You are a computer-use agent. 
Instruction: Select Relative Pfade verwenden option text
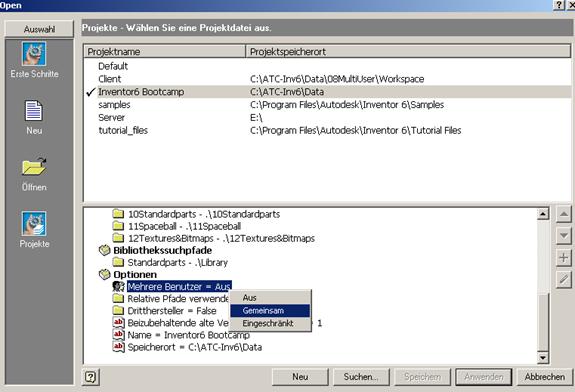click(178, 299)
